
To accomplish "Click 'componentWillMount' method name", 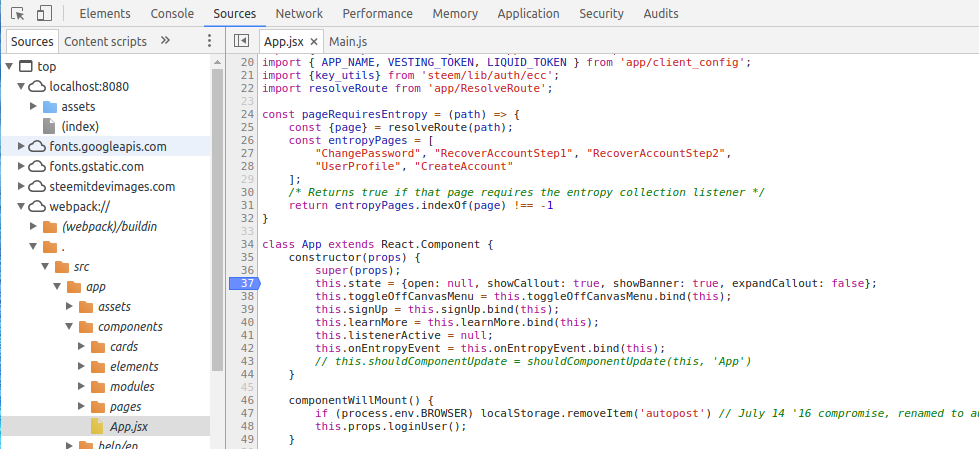I will point(348,400).
